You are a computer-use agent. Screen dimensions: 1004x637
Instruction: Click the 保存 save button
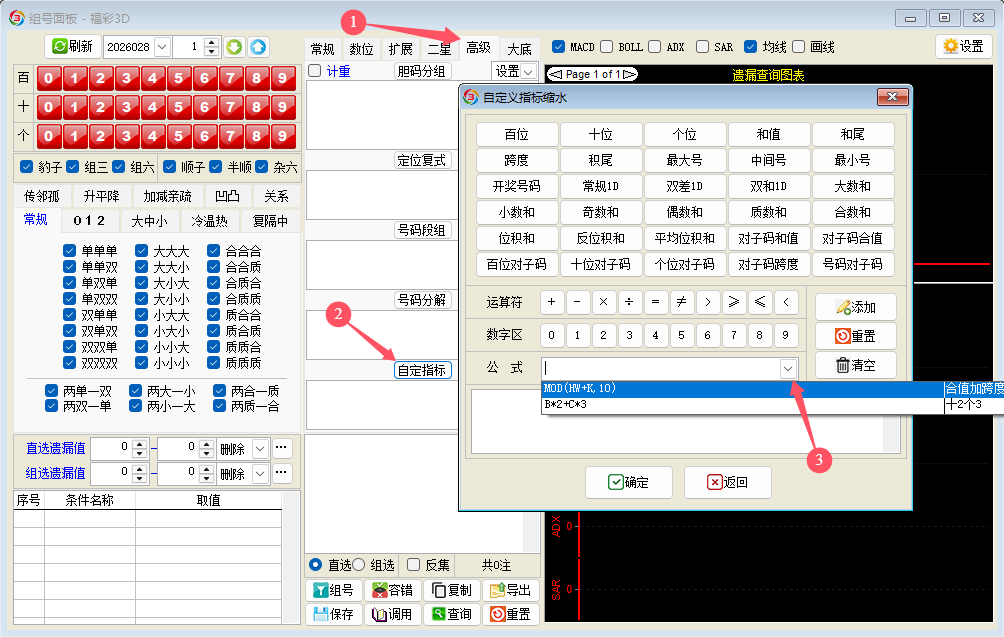333,614
